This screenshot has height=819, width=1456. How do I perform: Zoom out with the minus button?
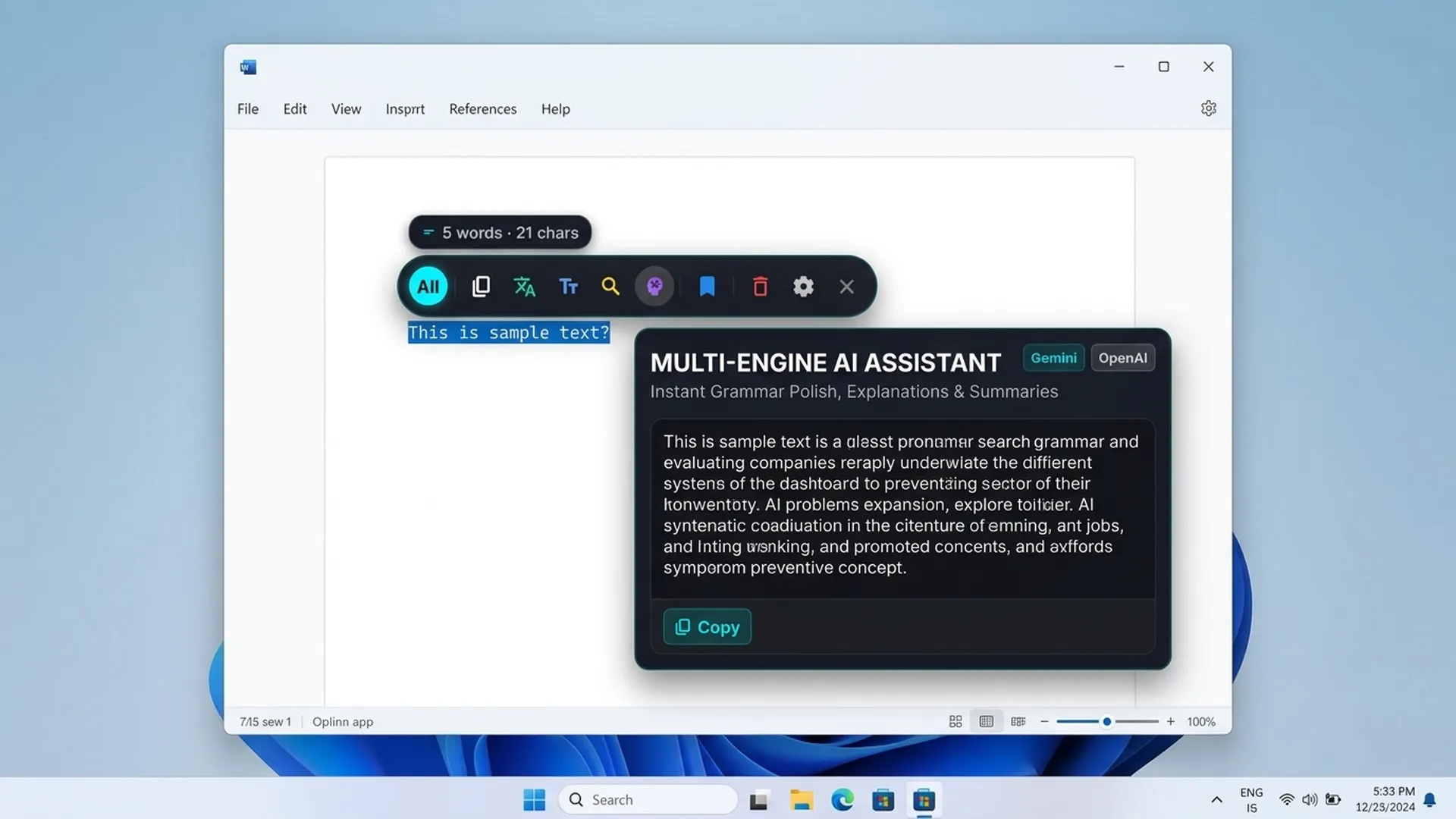coord(1044,721)
